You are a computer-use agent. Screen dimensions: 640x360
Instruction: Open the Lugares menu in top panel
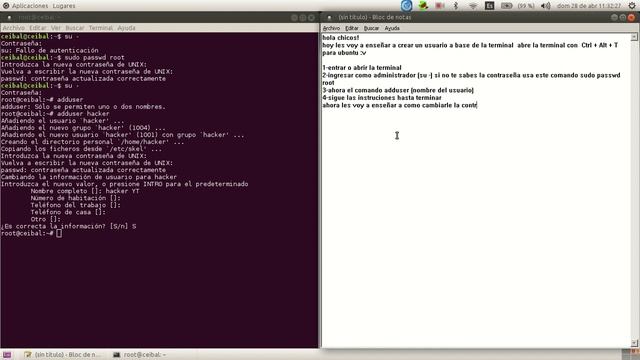[64, 6]
